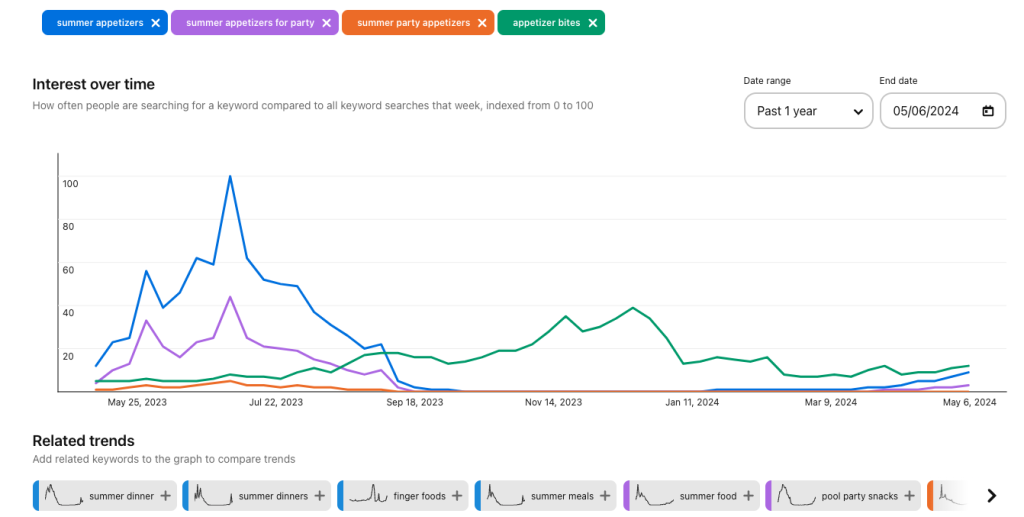This screenshot has width=1024, height=517.
Task: Add 'finger foods' to the graph
Action: (x=457, y=496)
